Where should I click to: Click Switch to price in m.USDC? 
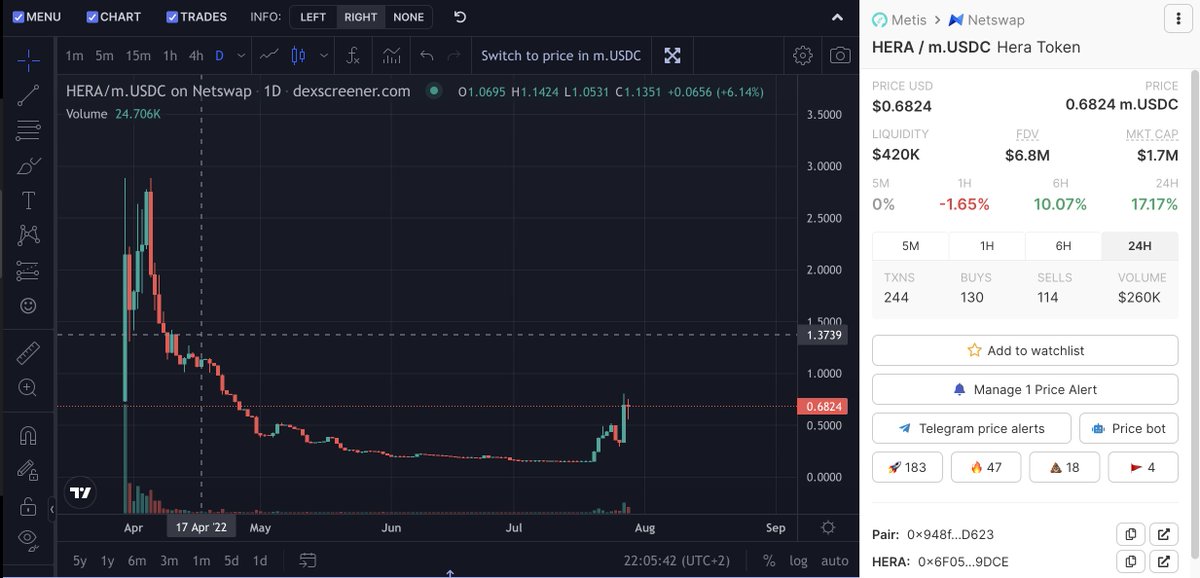(561, 55)
